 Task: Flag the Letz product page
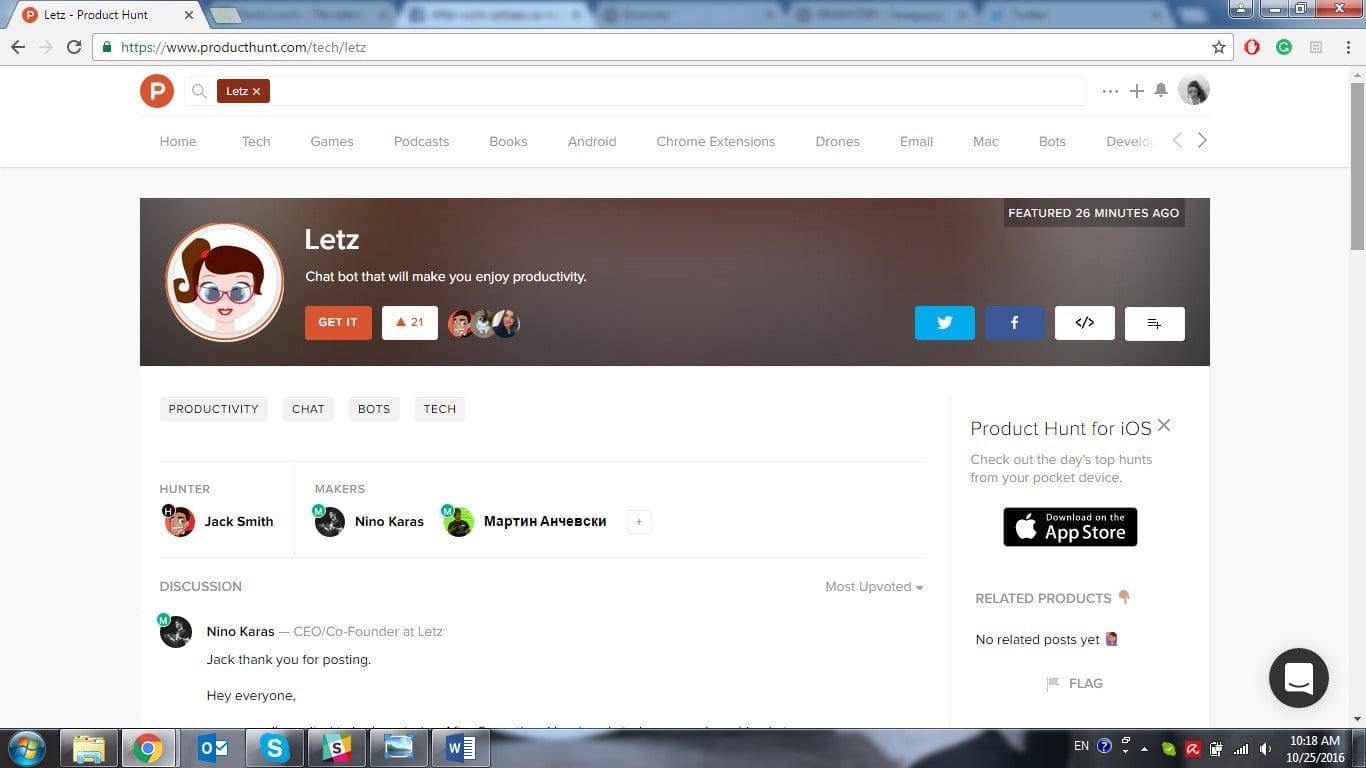click(1076, 683)
